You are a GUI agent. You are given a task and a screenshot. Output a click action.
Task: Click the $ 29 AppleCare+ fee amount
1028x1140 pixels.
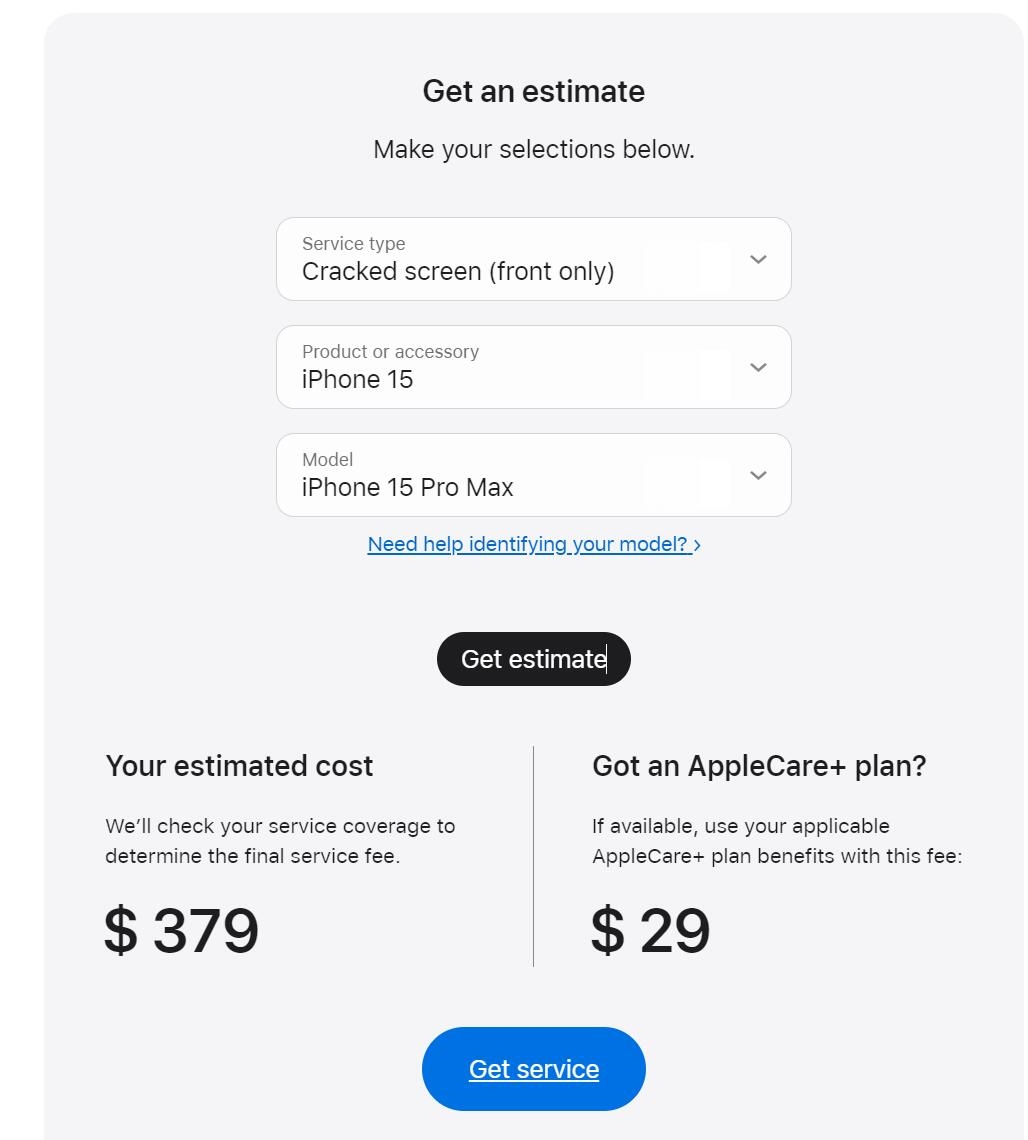click(651, 931)
